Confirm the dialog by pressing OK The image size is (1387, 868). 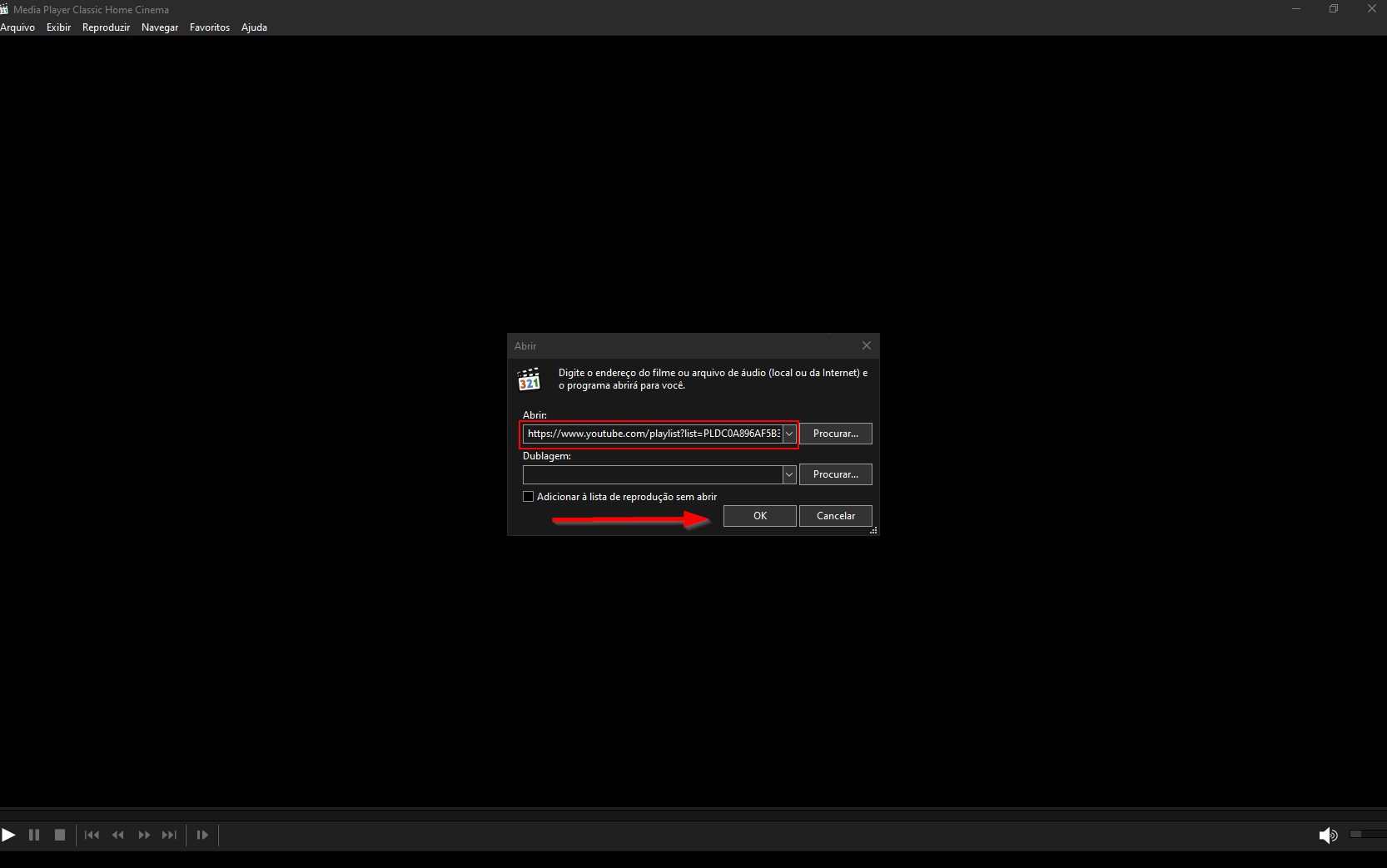tap(758, 515)
